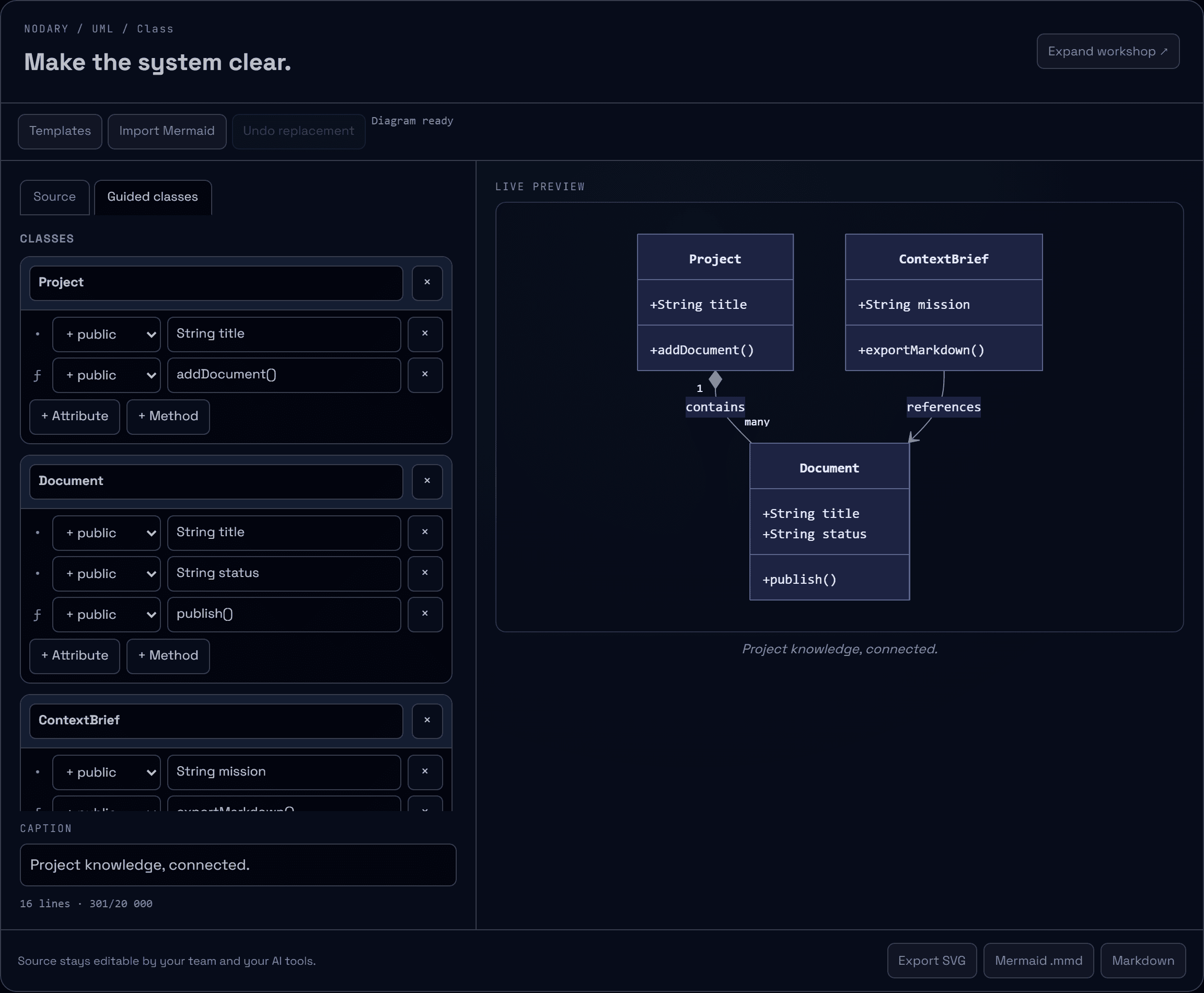Delete the 'String mission' attribute row

425,771
